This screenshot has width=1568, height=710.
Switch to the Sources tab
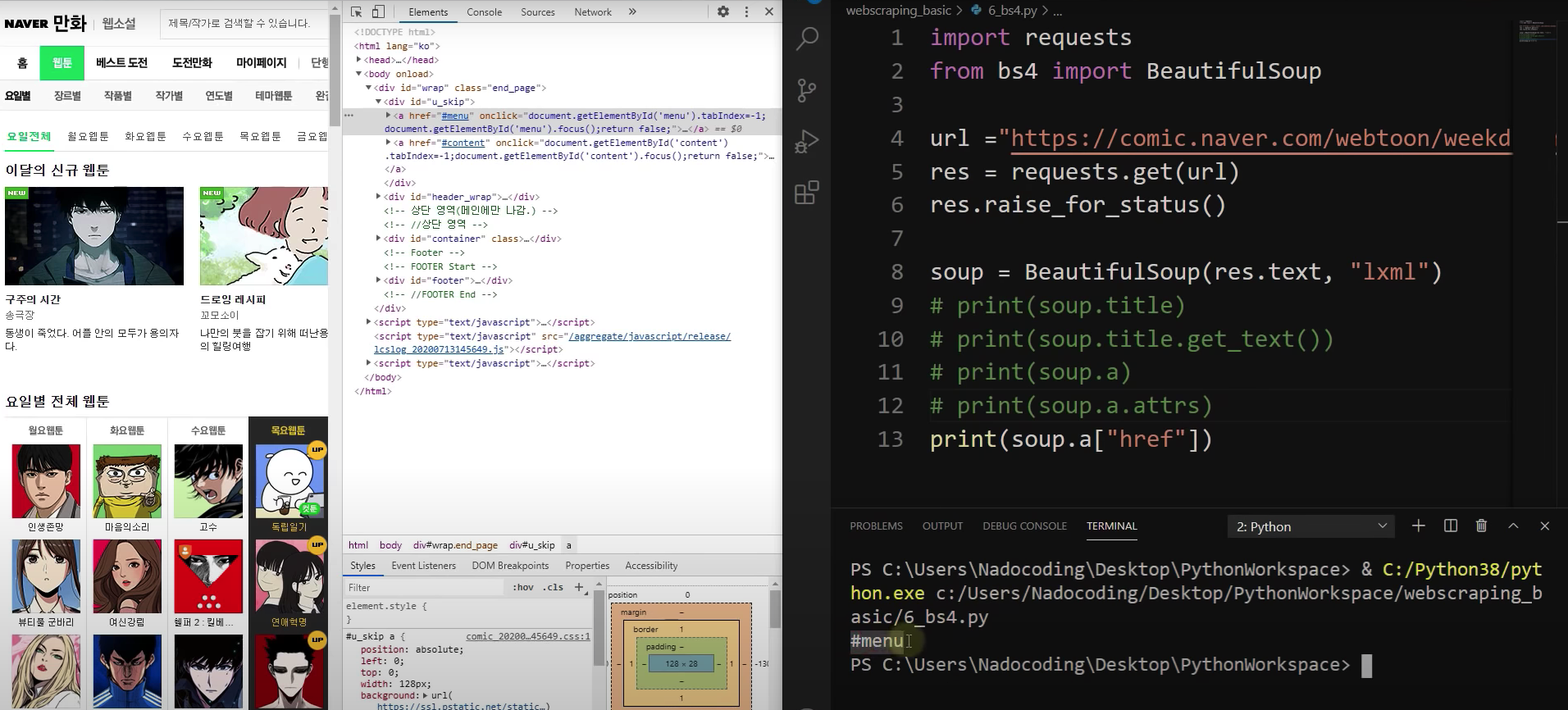[x=538, y=12]
